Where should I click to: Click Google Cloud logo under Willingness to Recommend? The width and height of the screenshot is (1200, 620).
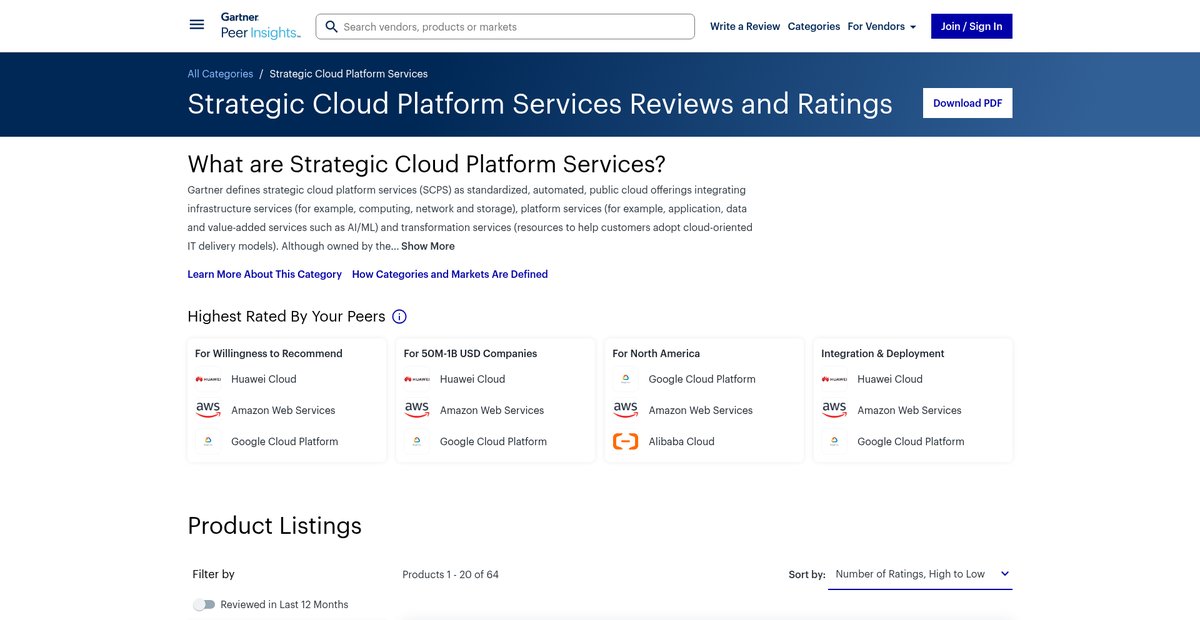tap(208, 441)
